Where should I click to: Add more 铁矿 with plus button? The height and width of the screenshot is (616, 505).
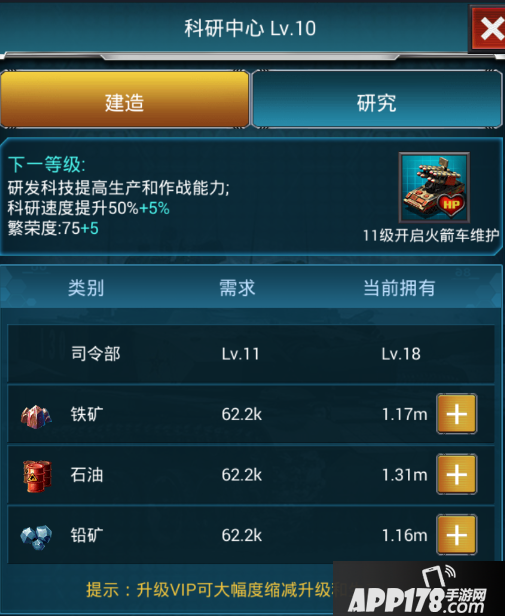457,414
